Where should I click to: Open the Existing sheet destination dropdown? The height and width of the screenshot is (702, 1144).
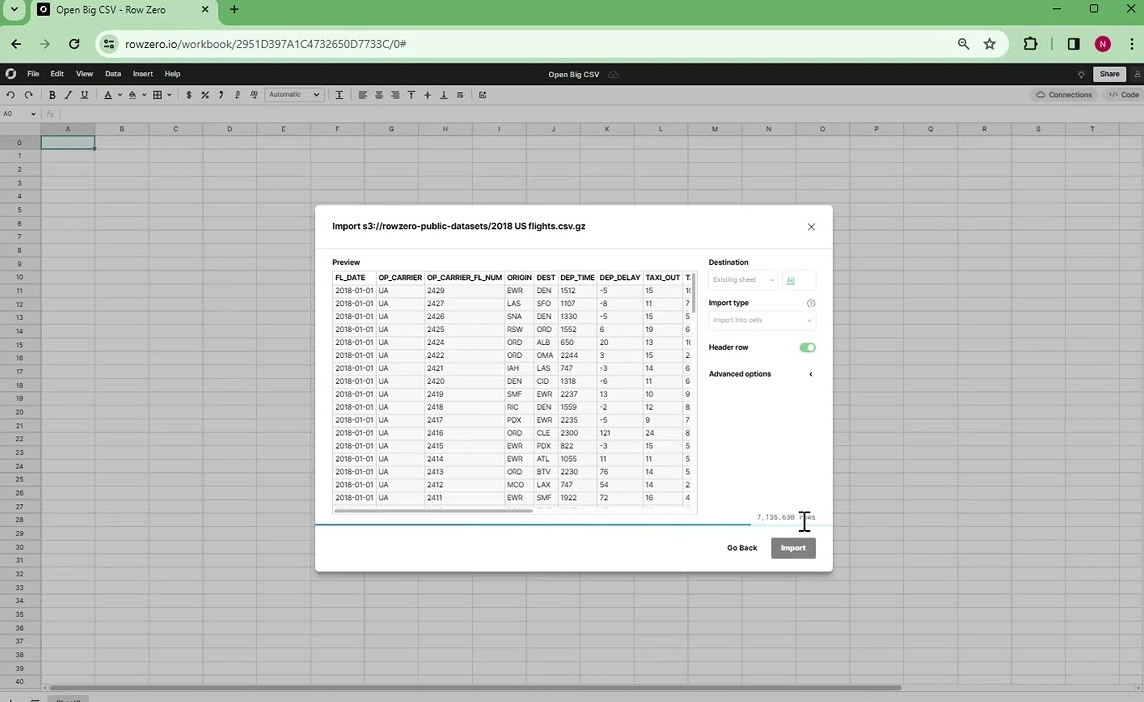(743, 280)
